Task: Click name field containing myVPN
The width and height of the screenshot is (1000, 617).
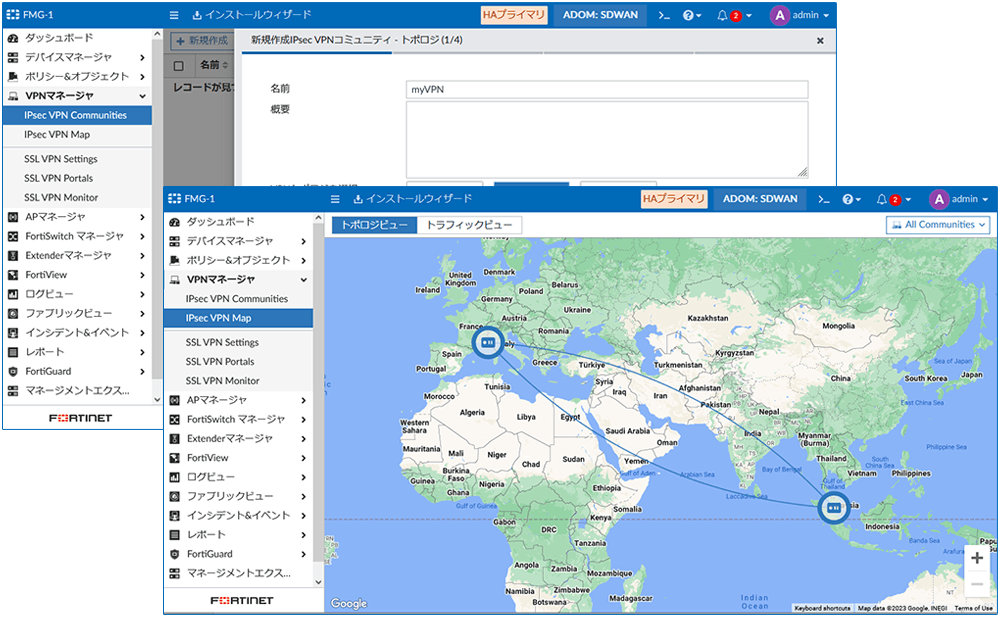Action: click(607, 89)
